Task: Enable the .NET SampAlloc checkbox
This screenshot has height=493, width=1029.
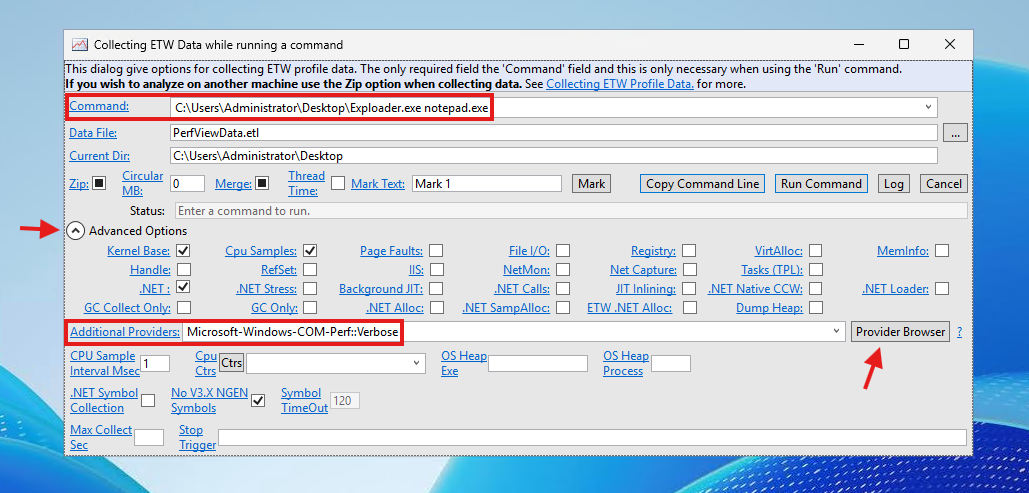Action: (562, 308)
